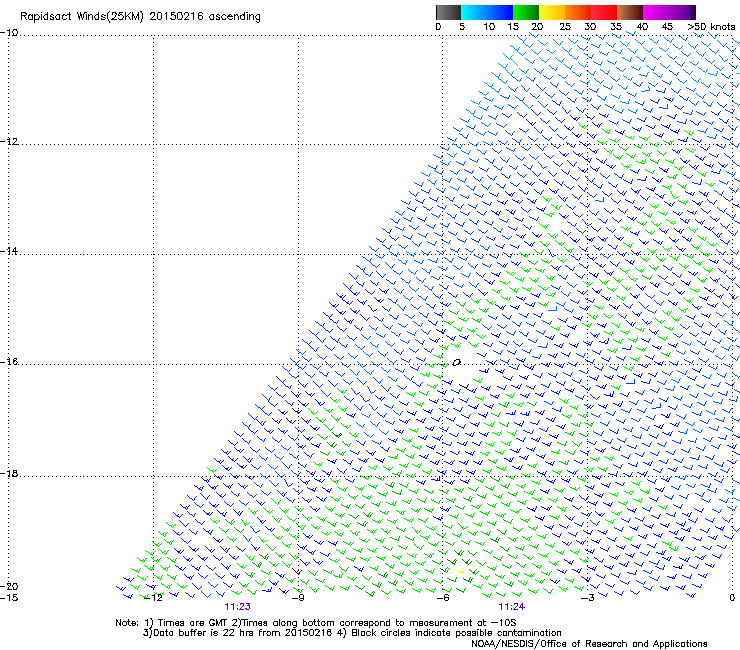Click the "-12" latitude label on the left axis
This screenshot has height=650, width=740.
[9, 141]
